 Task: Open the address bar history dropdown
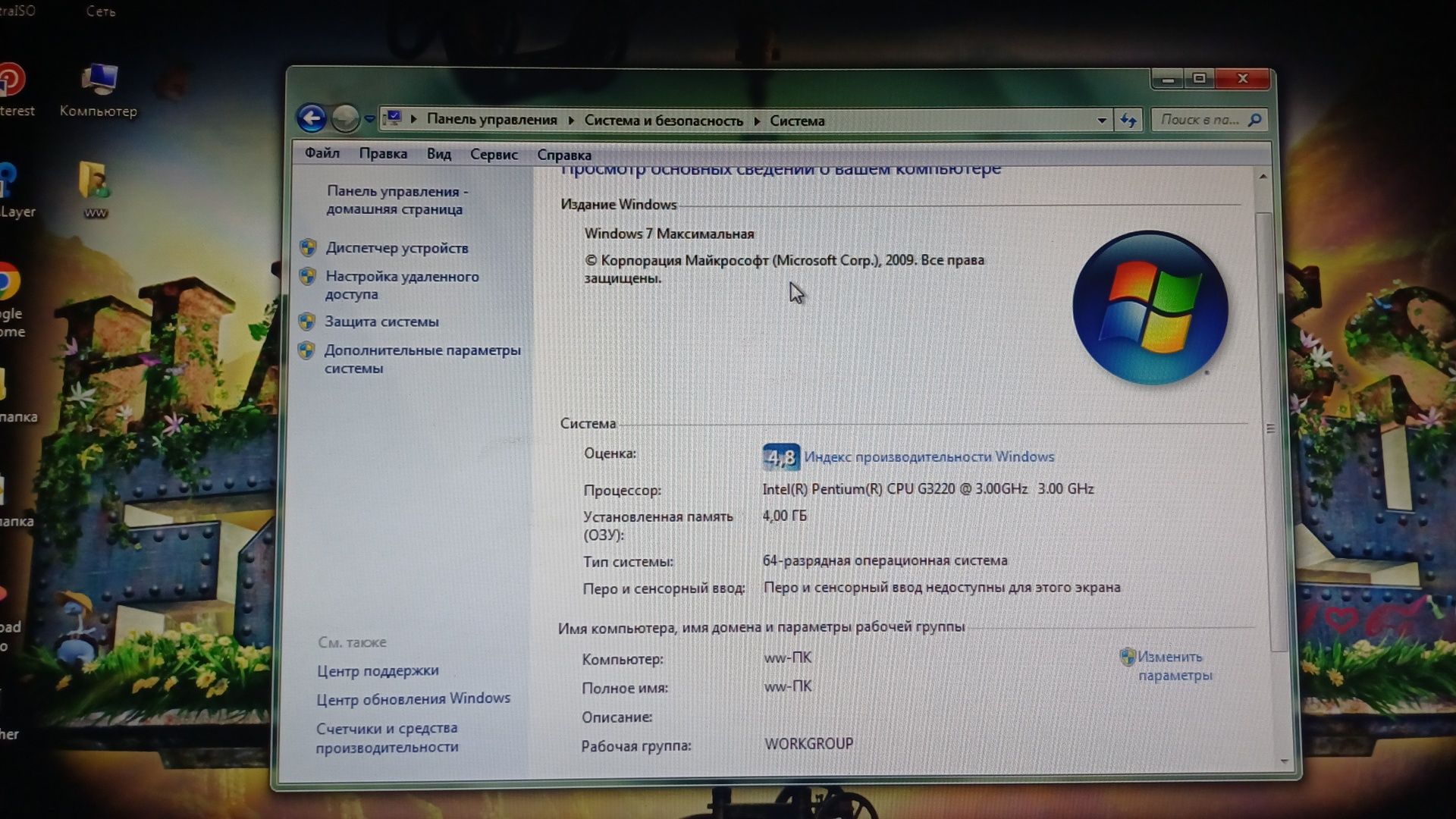coord(1101,120)
